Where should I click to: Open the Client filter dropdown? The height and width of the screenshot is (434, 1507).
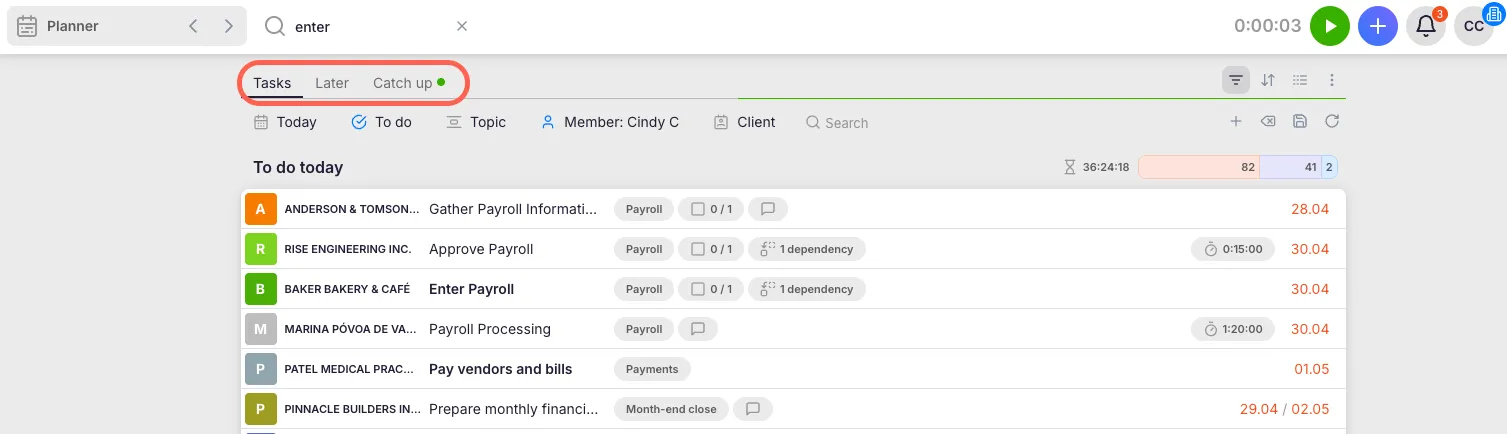tap(745, 122)
